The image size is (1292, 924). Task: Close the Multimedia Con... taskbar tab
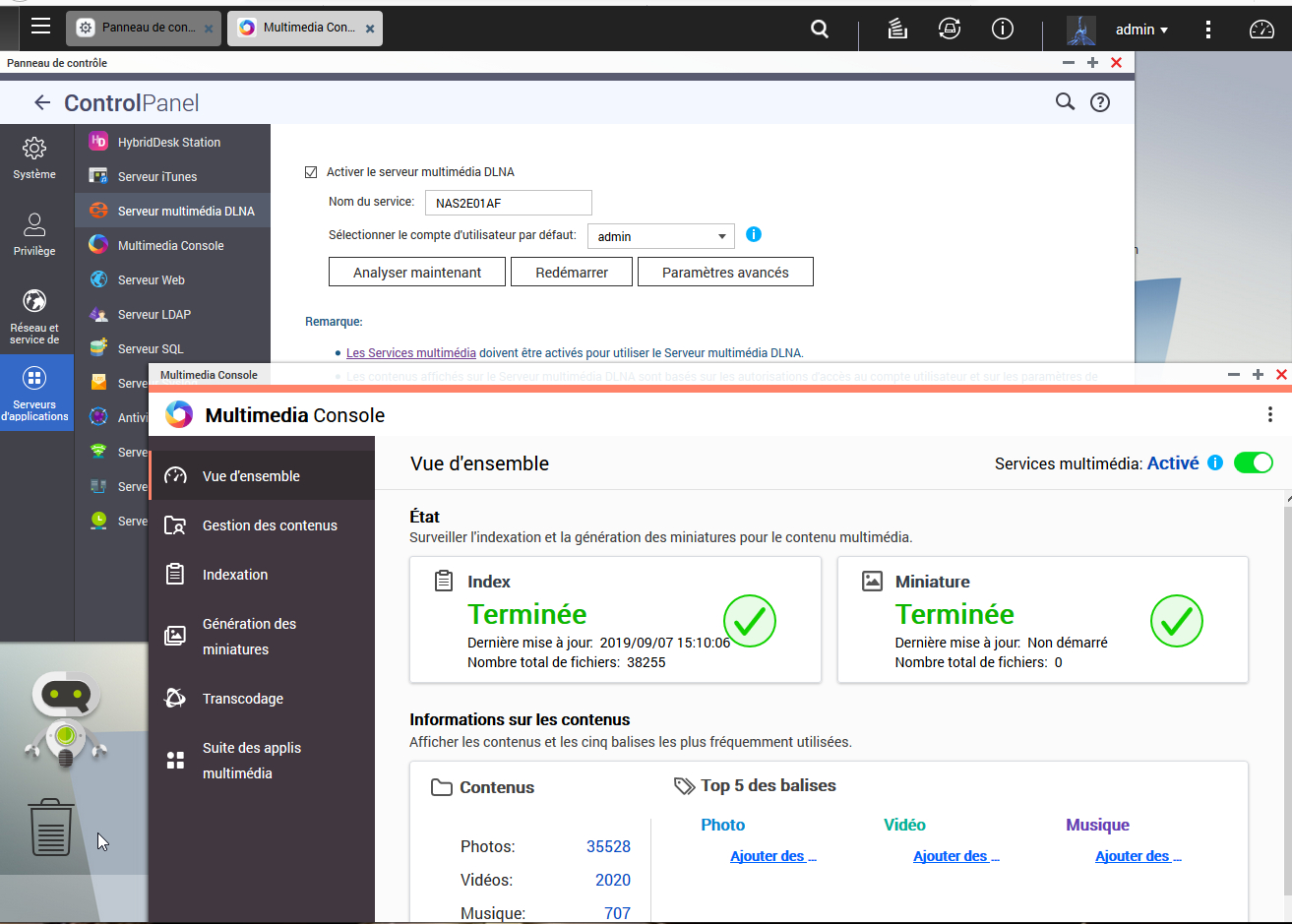(x=370, y=30)
